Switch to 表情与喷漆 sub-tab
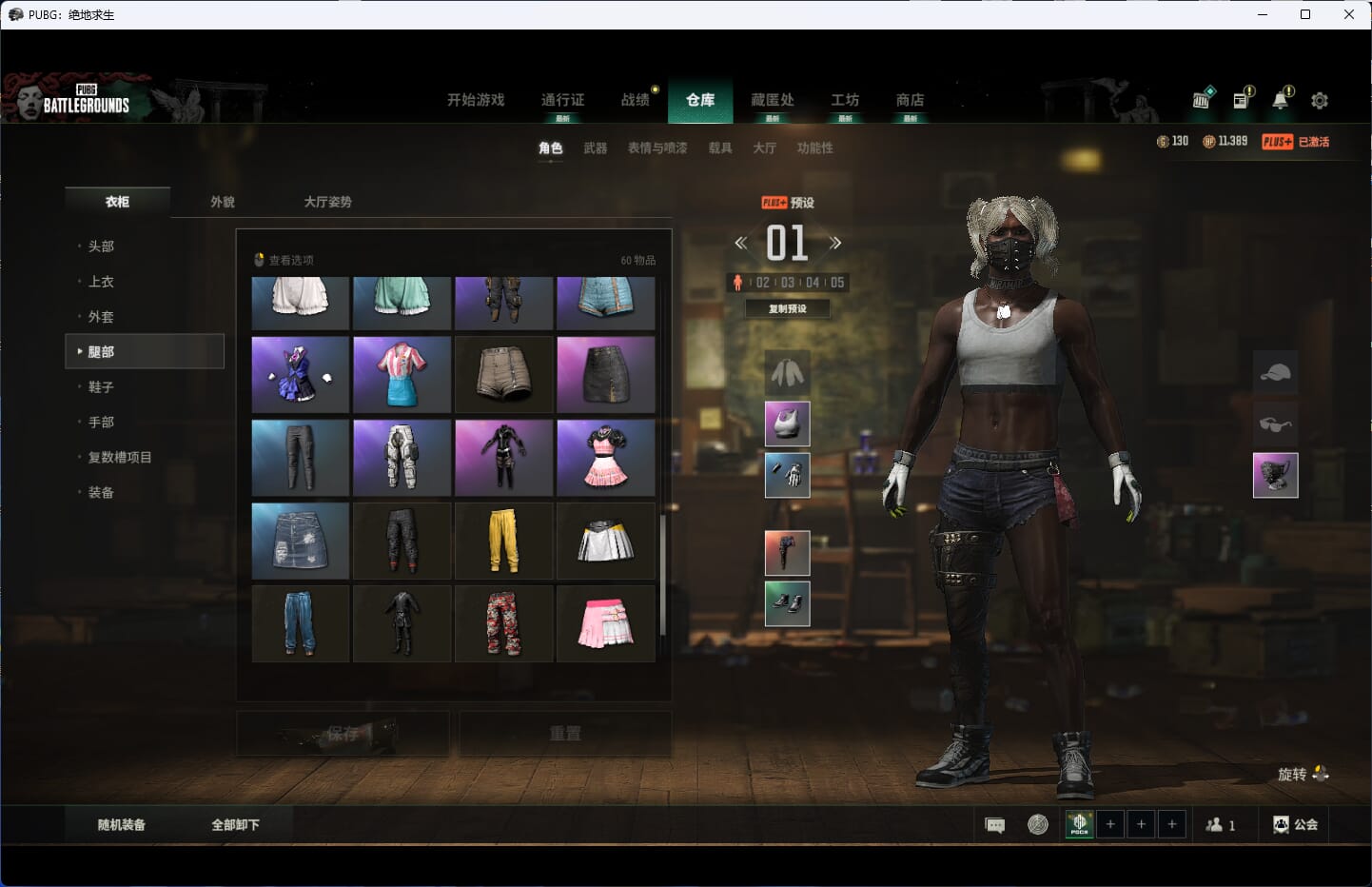Image resolution: width=1372 pixels, height=887 pixels. click(657, 148)
